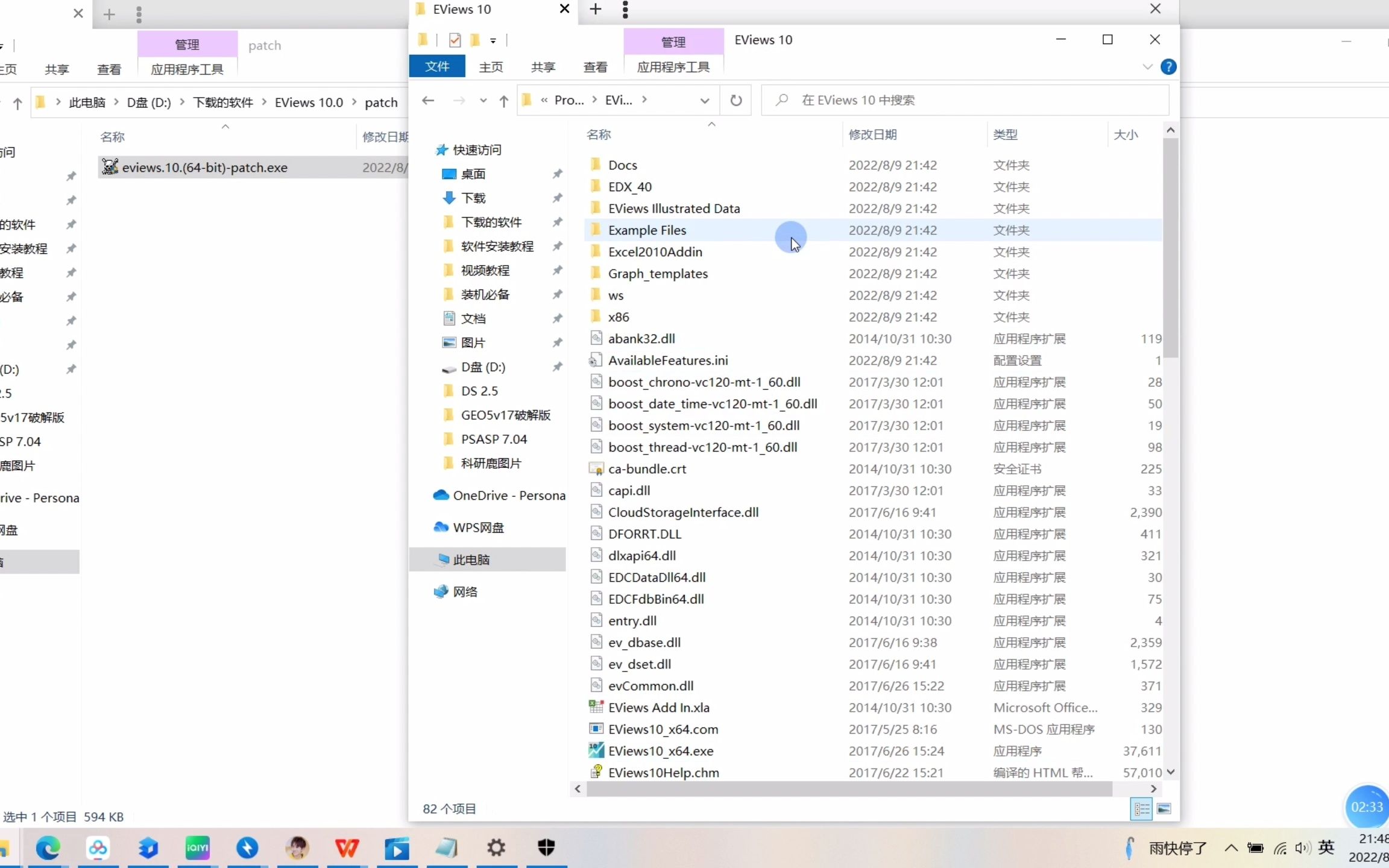This screenshot has width=1389, height=868.
Task: Select AvailableFeatures.ini file
Action: (667, 360)
